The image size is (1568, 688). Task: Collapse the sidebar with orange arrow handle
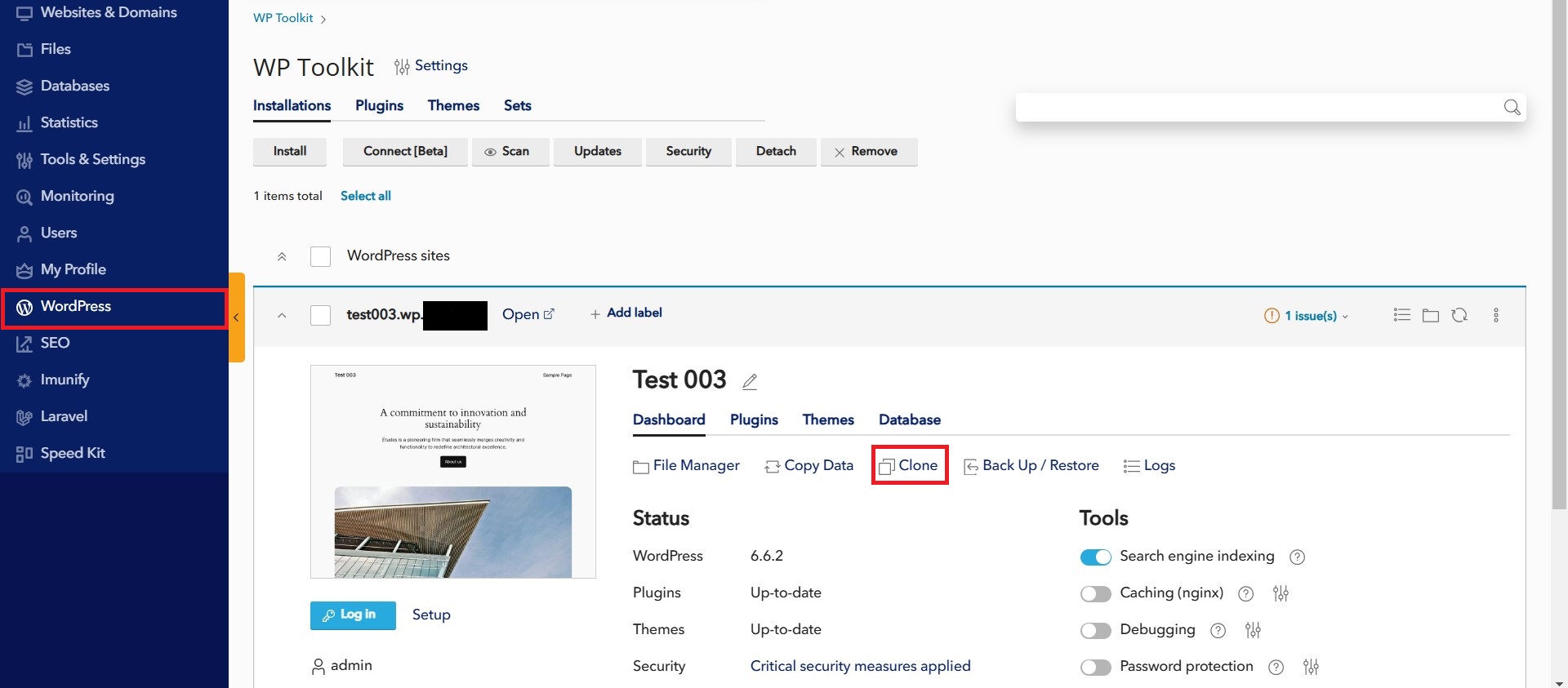237,317
